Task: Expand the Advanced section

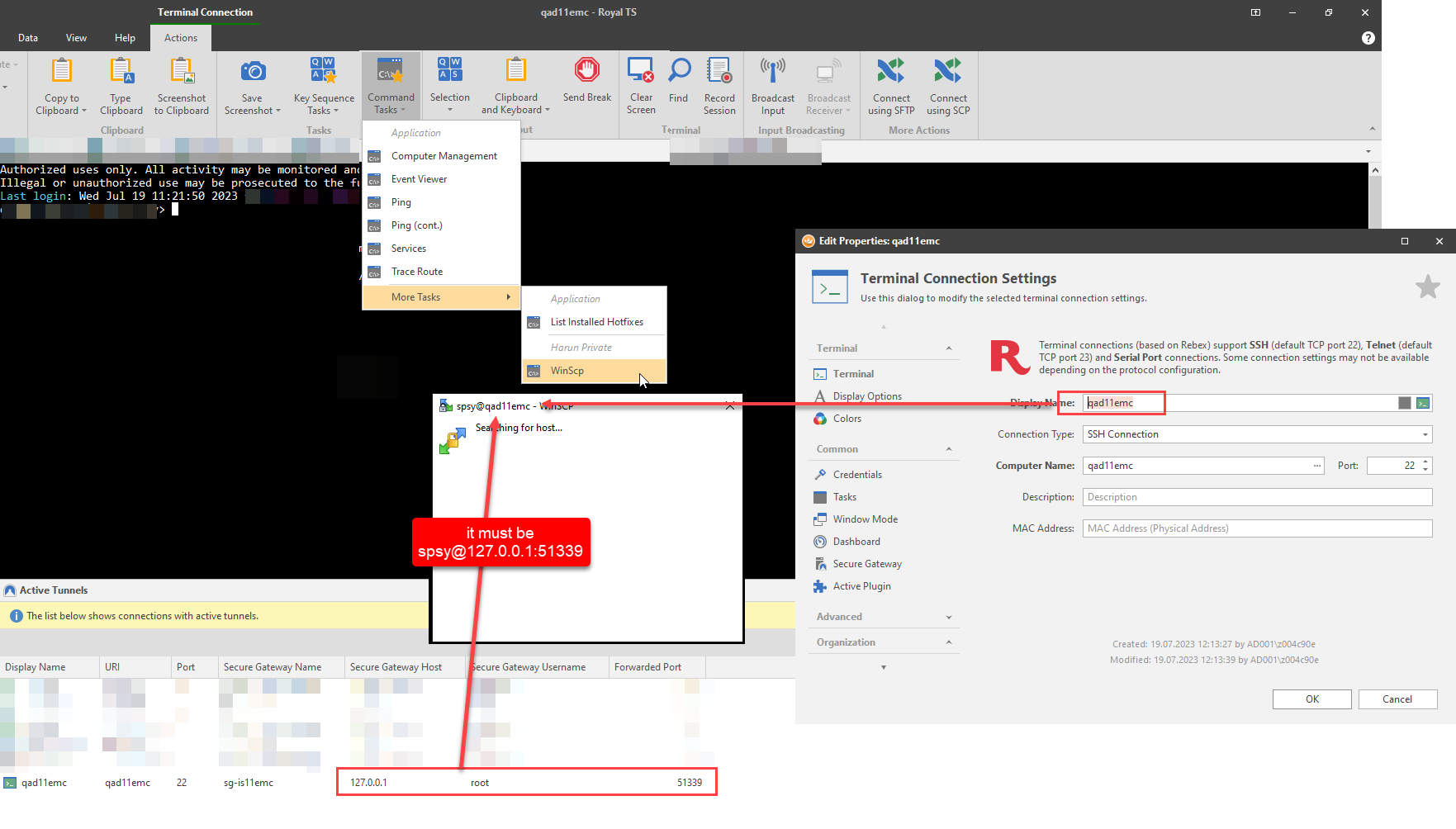Action: coord(948,617)
